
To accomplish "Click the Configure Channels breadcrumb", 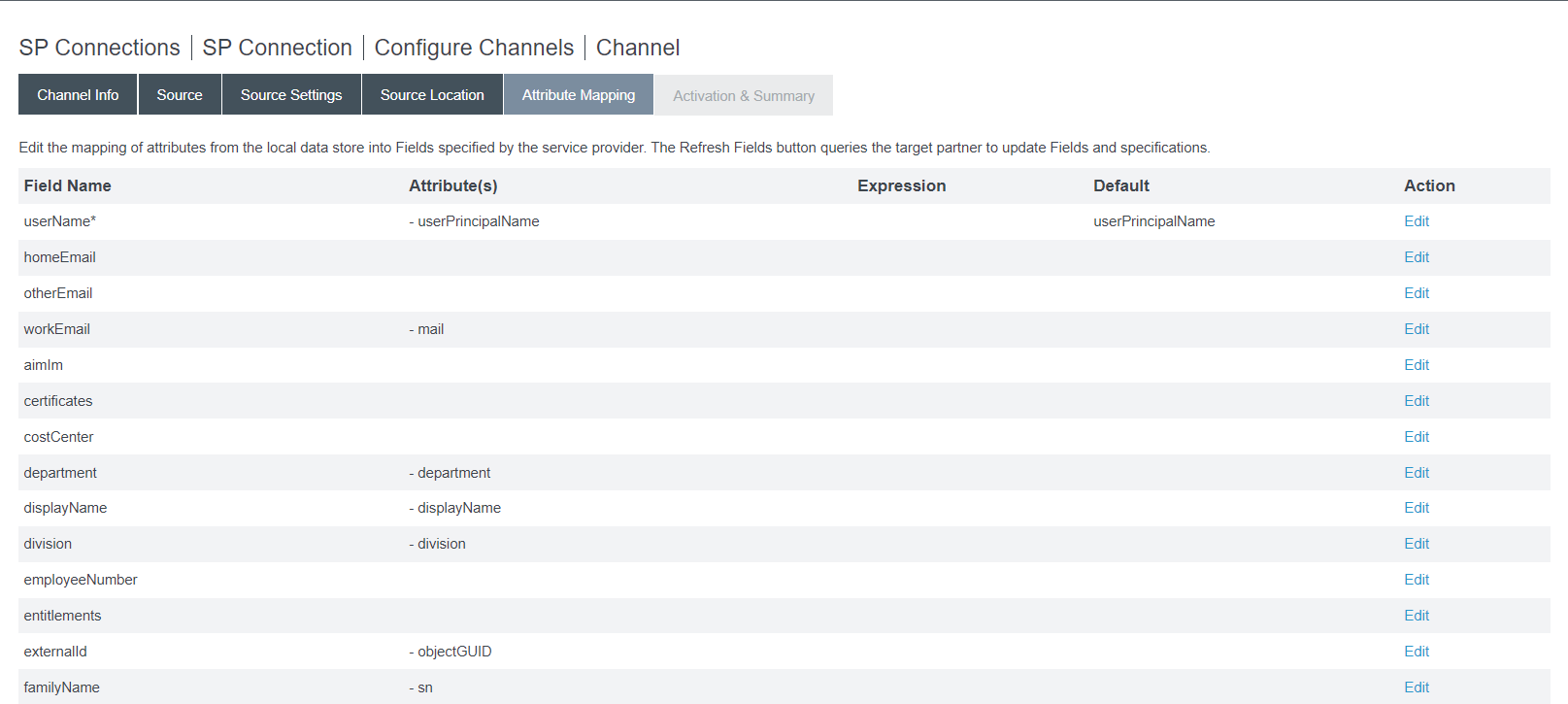I will [474, 48].
